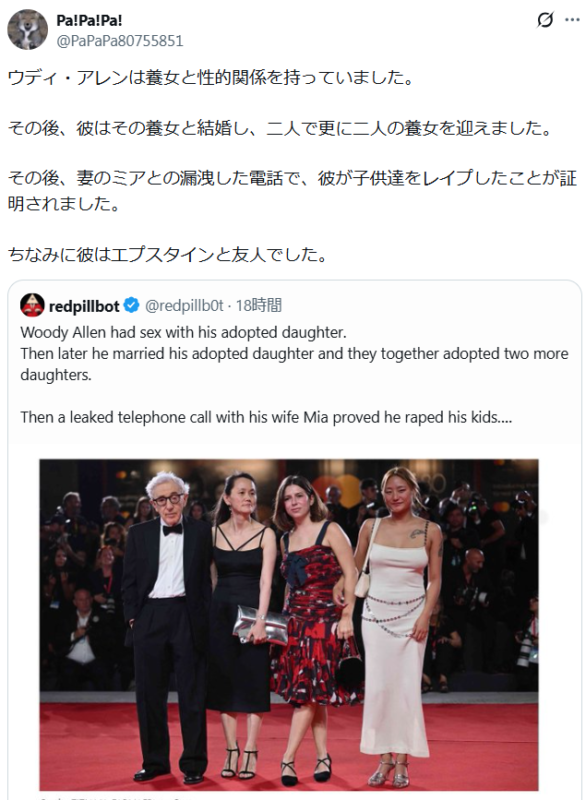Click the paragraph mentioning 漏洩した電話

pyautogui.click(x=292, y=190)
